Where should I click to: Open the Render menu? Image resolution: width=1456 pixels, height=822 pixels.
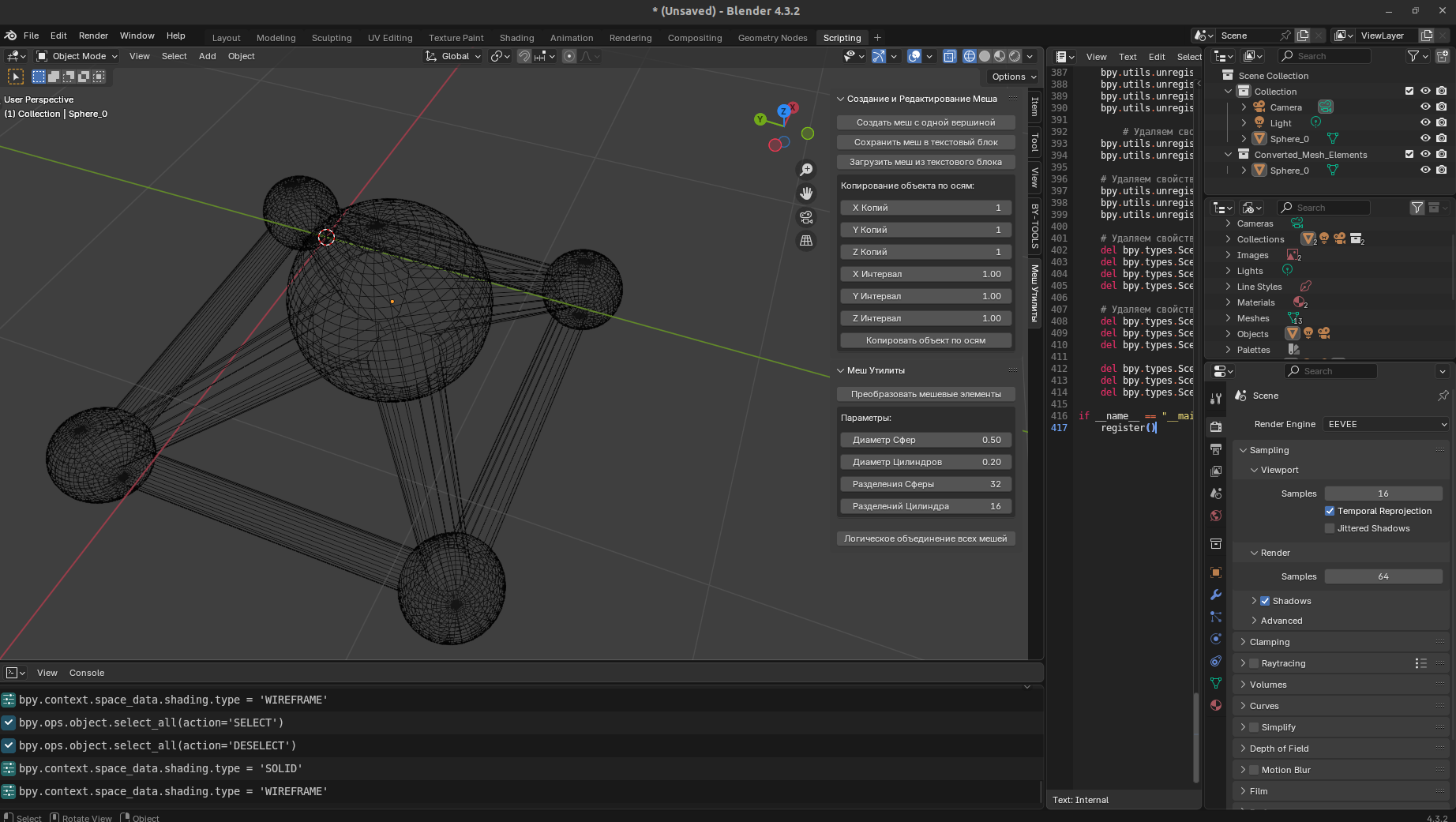[93, 36]
